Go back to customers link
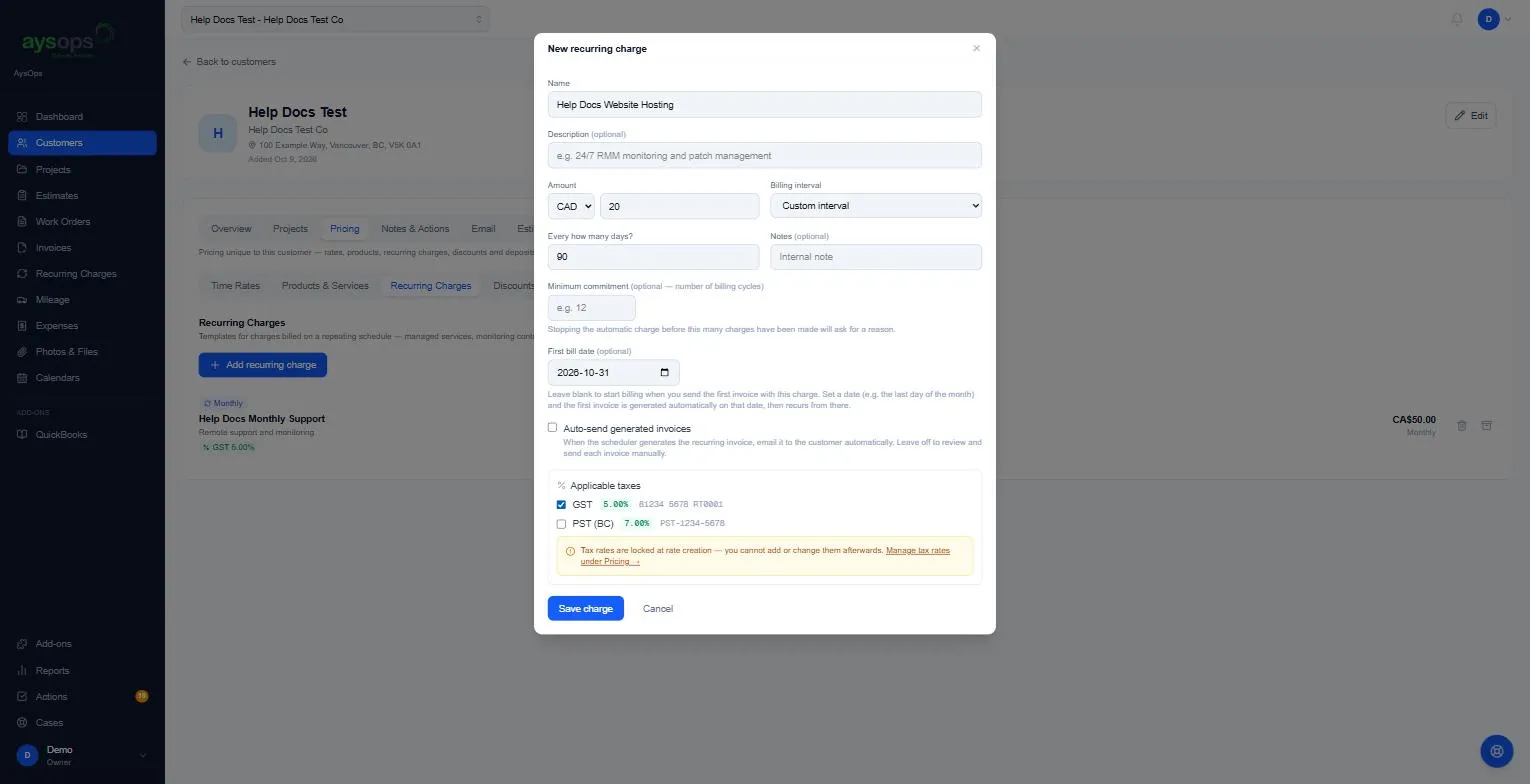 coord(229,61)
